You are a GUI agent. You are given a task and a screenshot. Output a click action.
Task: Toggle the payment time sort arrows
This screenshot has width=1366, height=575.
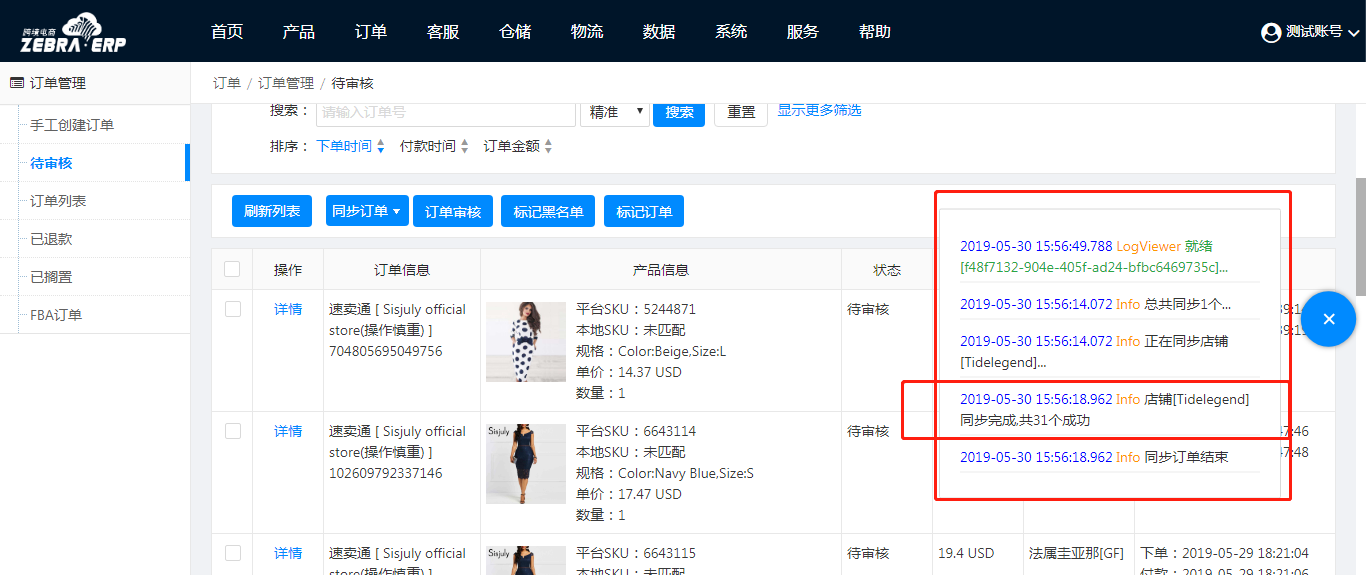coord(464,147)
